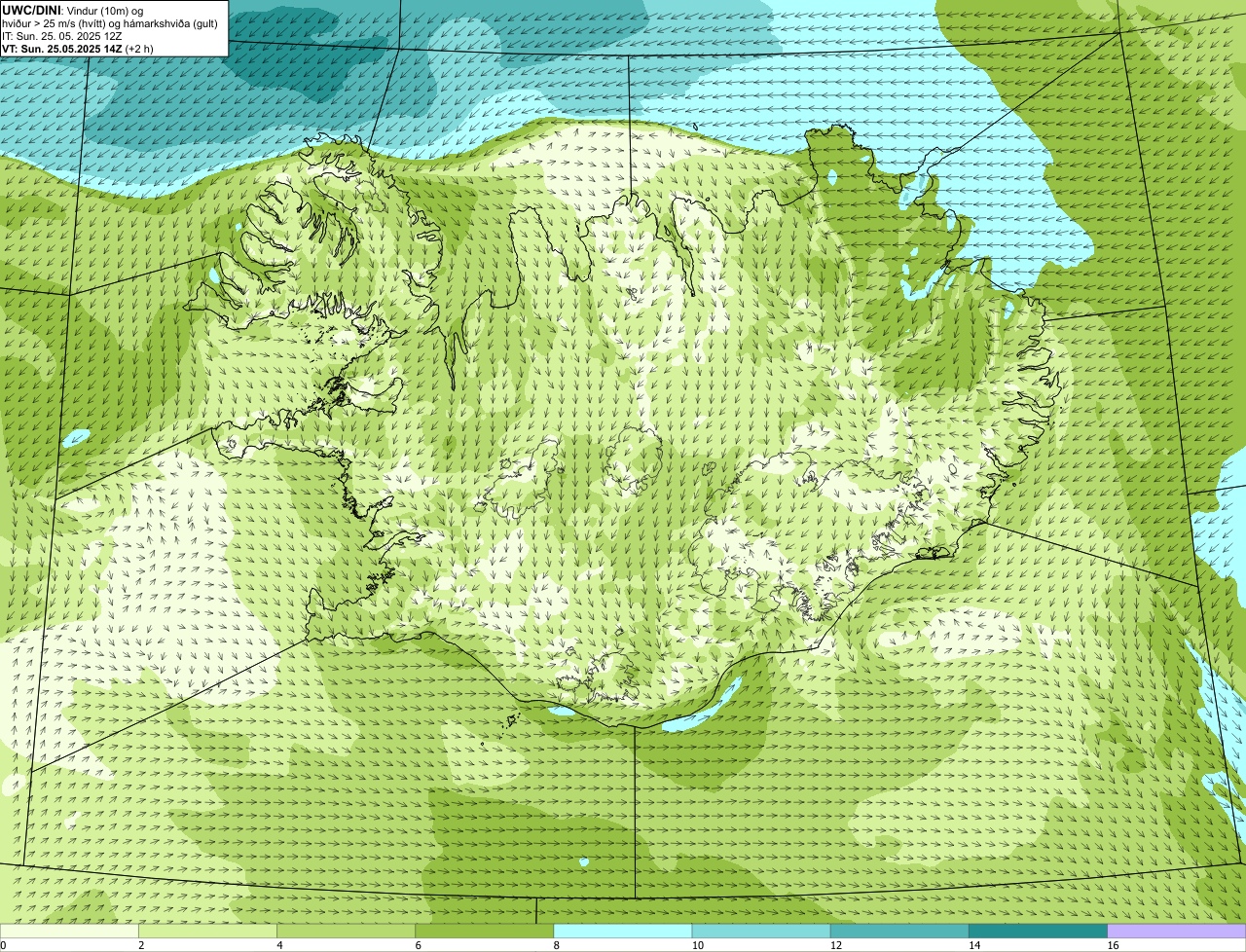Click the scale label '14'

tap(973, 945)
